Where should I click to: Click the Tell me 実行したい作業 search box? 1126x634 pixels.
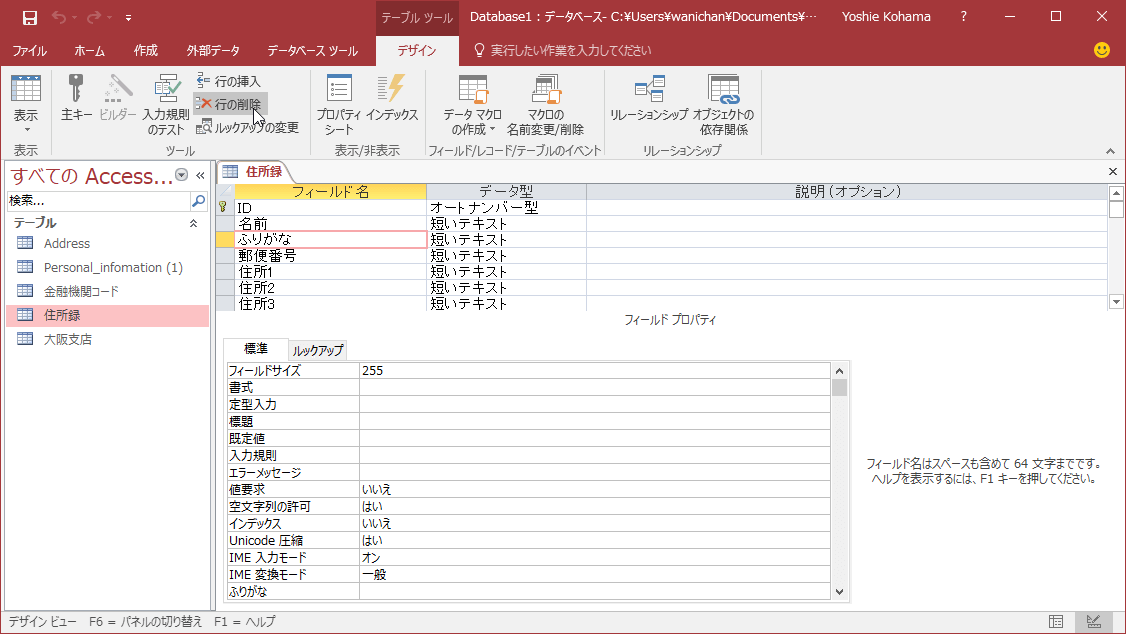tap(562, 50)
